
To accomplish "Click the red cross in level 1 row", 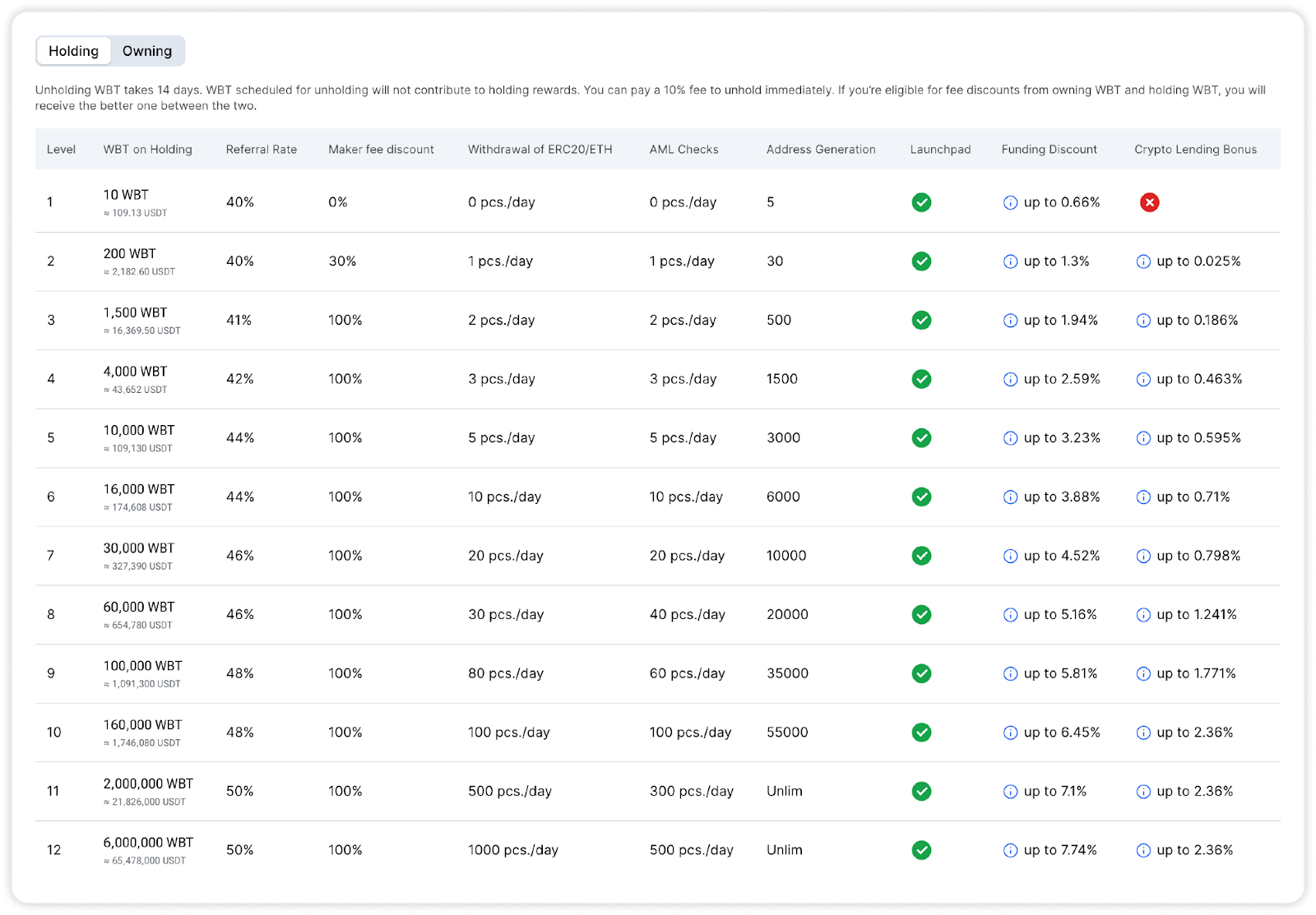I will click(x=1149, y=202).
